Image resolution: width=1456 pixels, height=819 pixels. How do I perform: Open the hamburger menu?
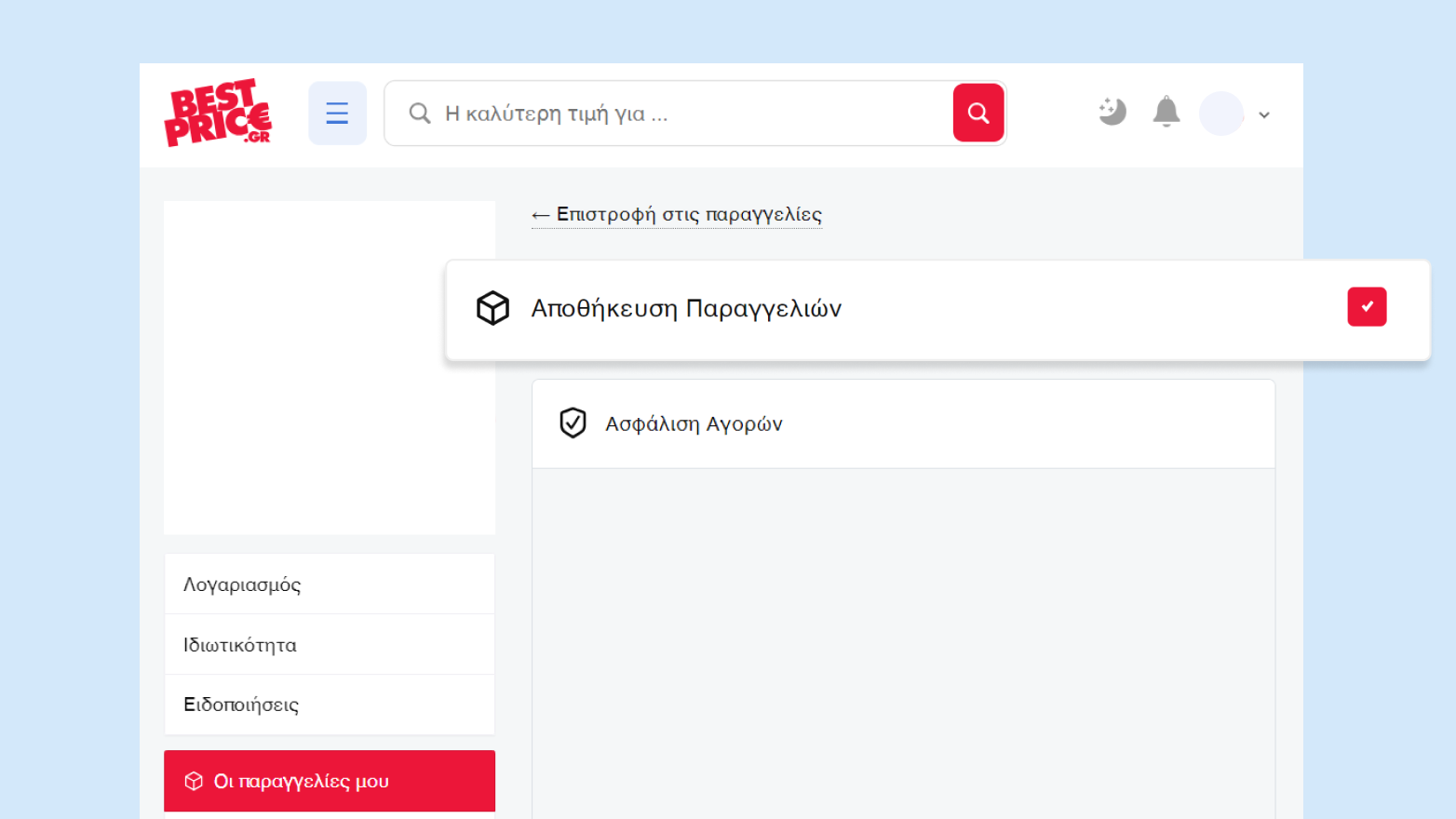pos(337,114)
